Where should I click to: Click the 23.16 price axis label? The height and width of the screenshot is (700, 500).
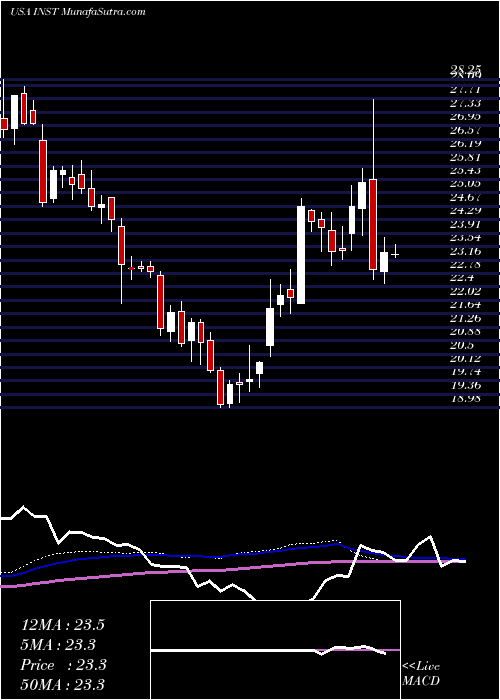coord(465,251)
